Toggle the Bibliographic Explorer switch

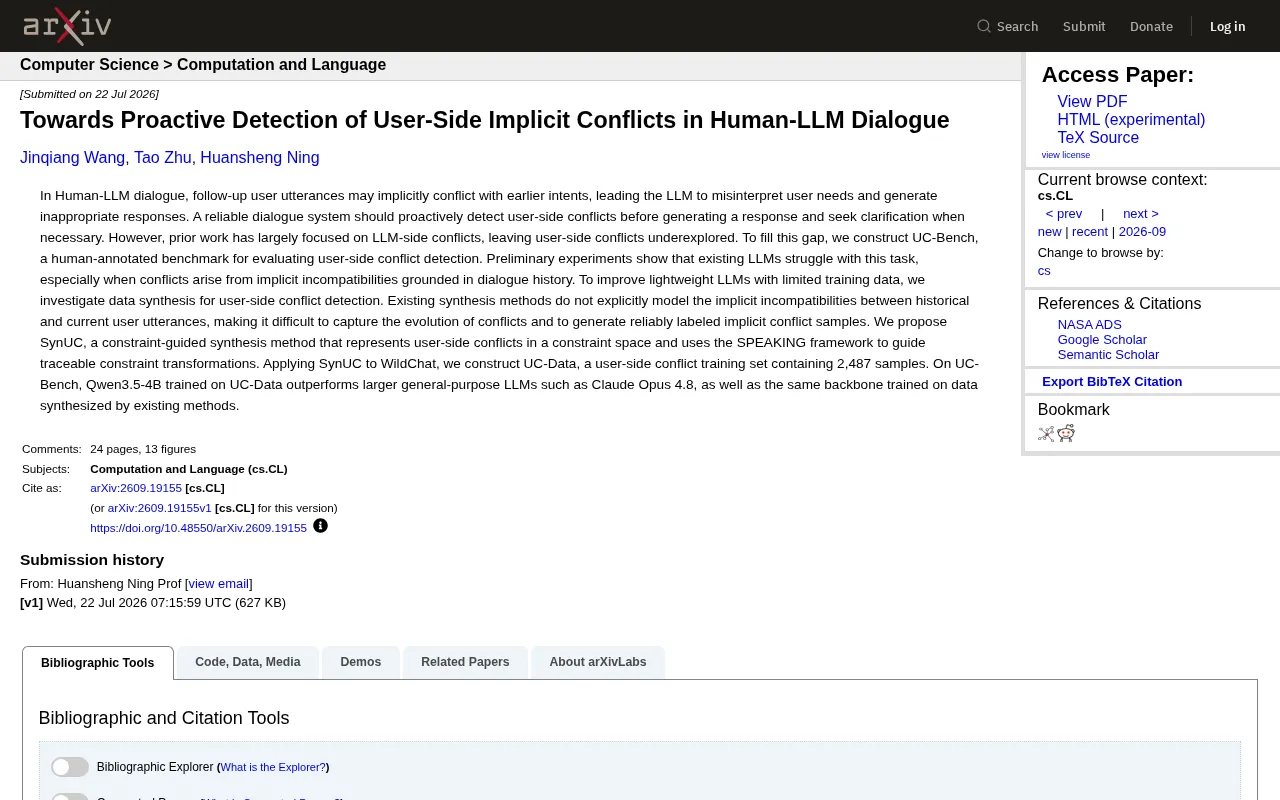click(70, 767)
